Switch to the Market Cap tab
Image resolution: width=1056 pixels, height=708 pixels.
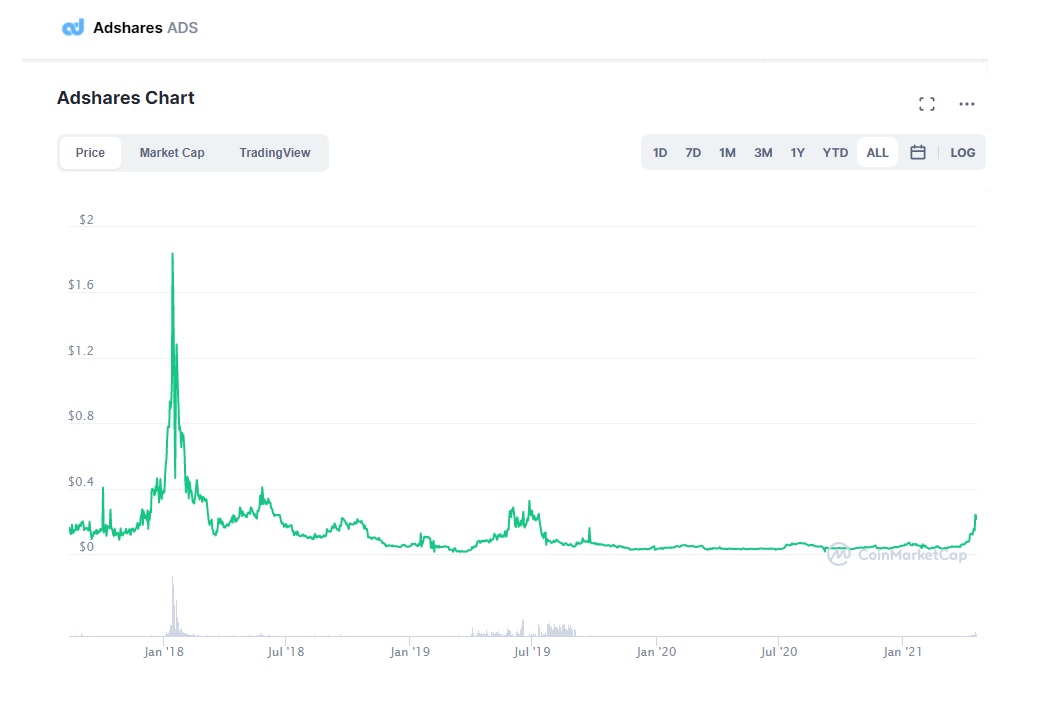pyautogui.click(x=172, y=153)
